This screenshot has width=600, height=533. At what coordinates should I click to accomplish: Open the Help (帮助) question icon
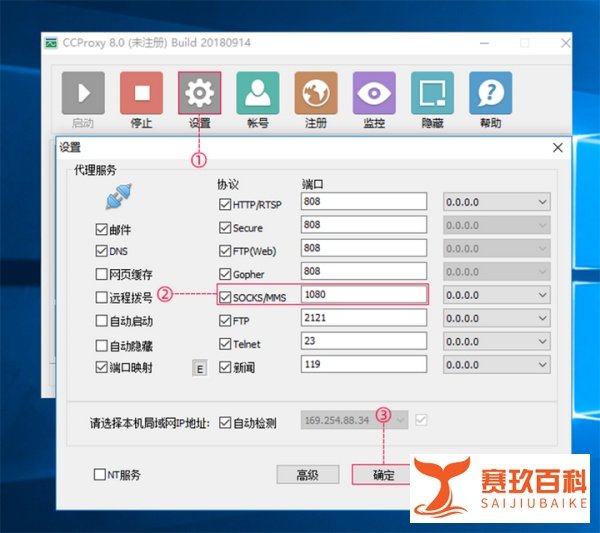pyautogui.click(x=491, y=93)
